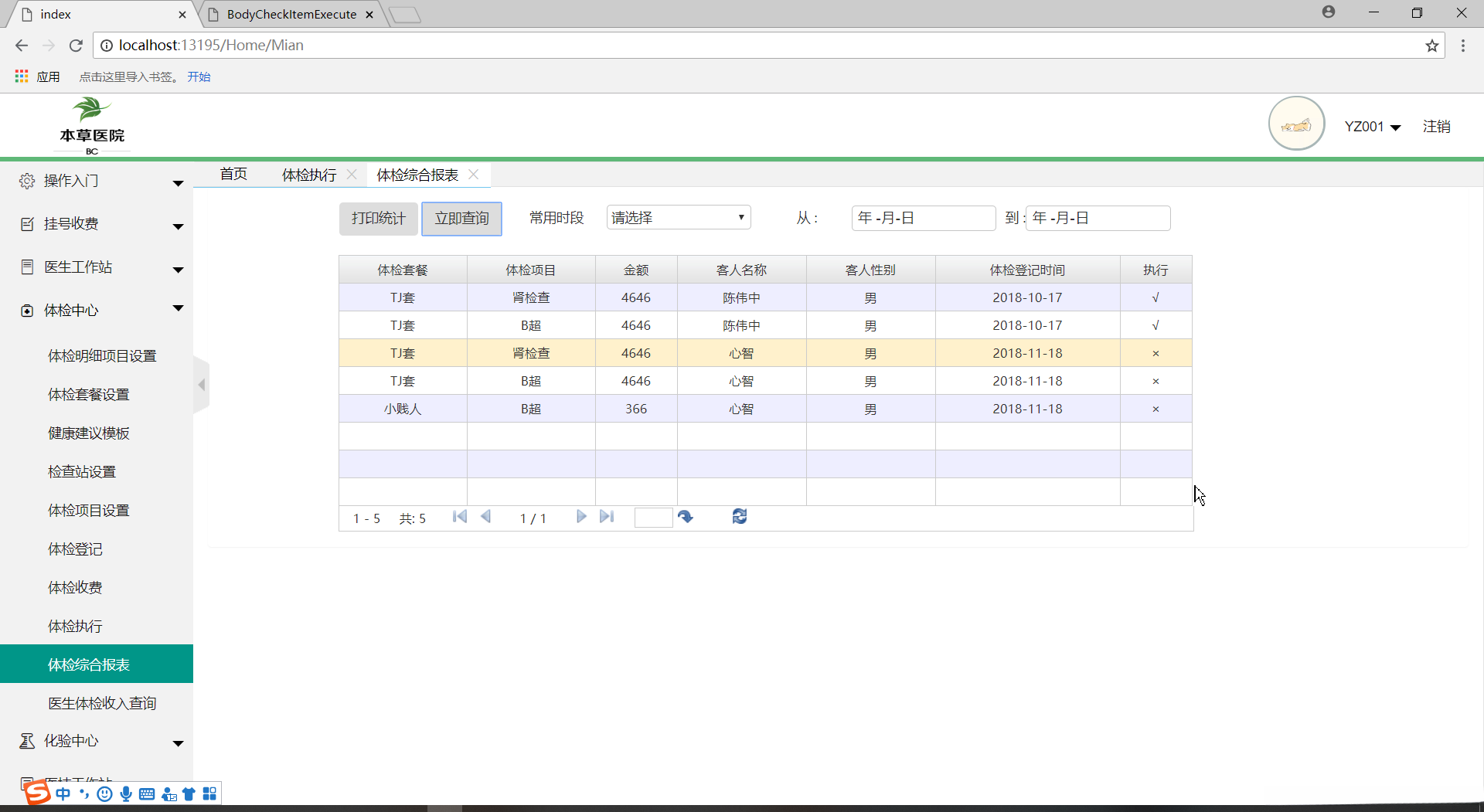Open the 常用时段 dropdown list
Viewport: 1484px width, 812px height.
(678, 218)
